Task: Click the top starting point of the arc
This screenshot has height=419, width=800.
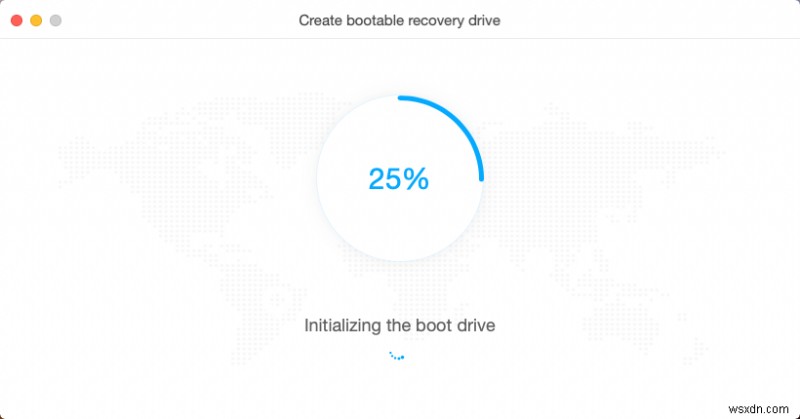Action: click(400, 98)
